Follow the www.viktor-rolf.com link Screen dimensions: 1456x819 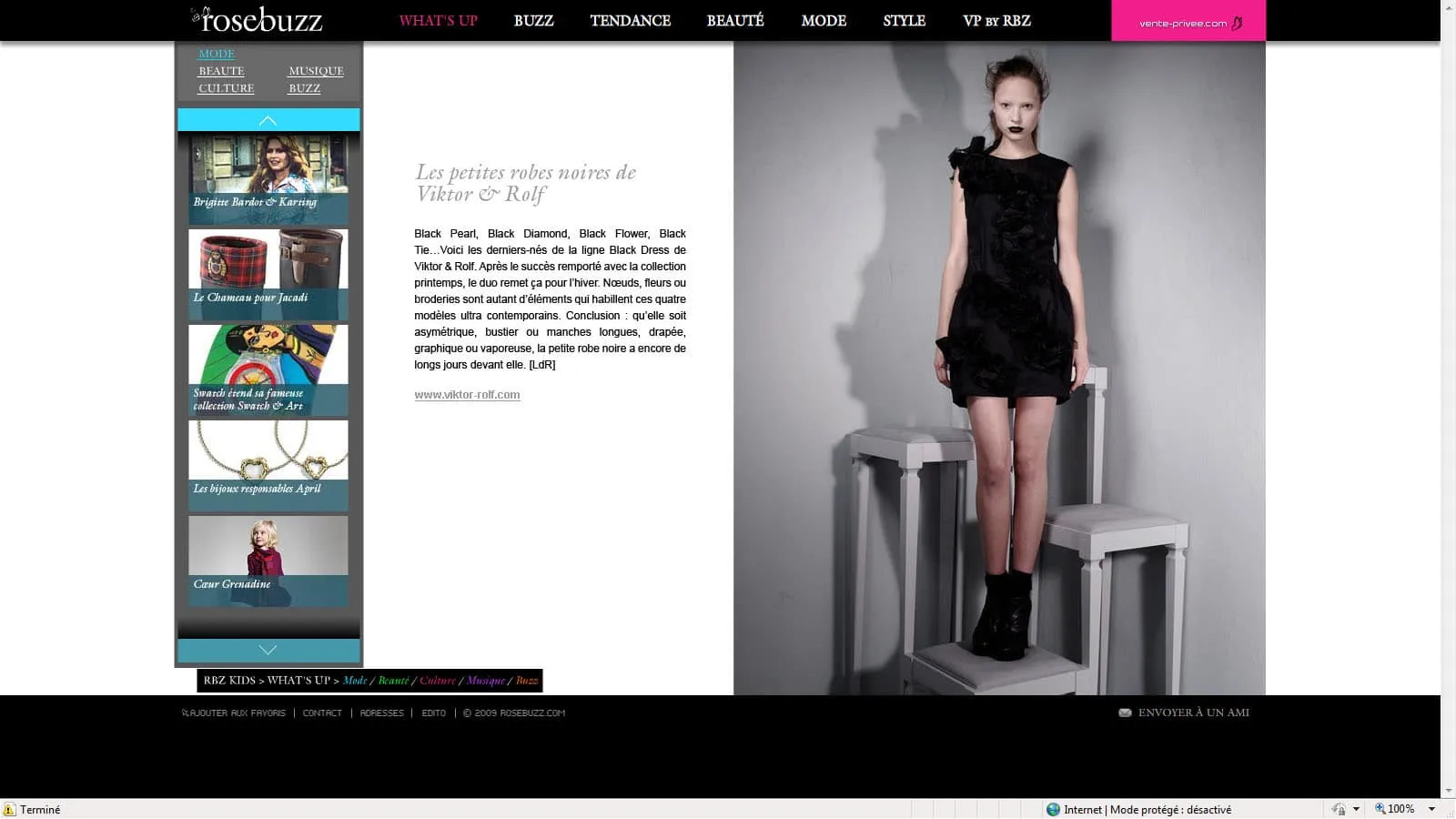click(x=467, y=395)
